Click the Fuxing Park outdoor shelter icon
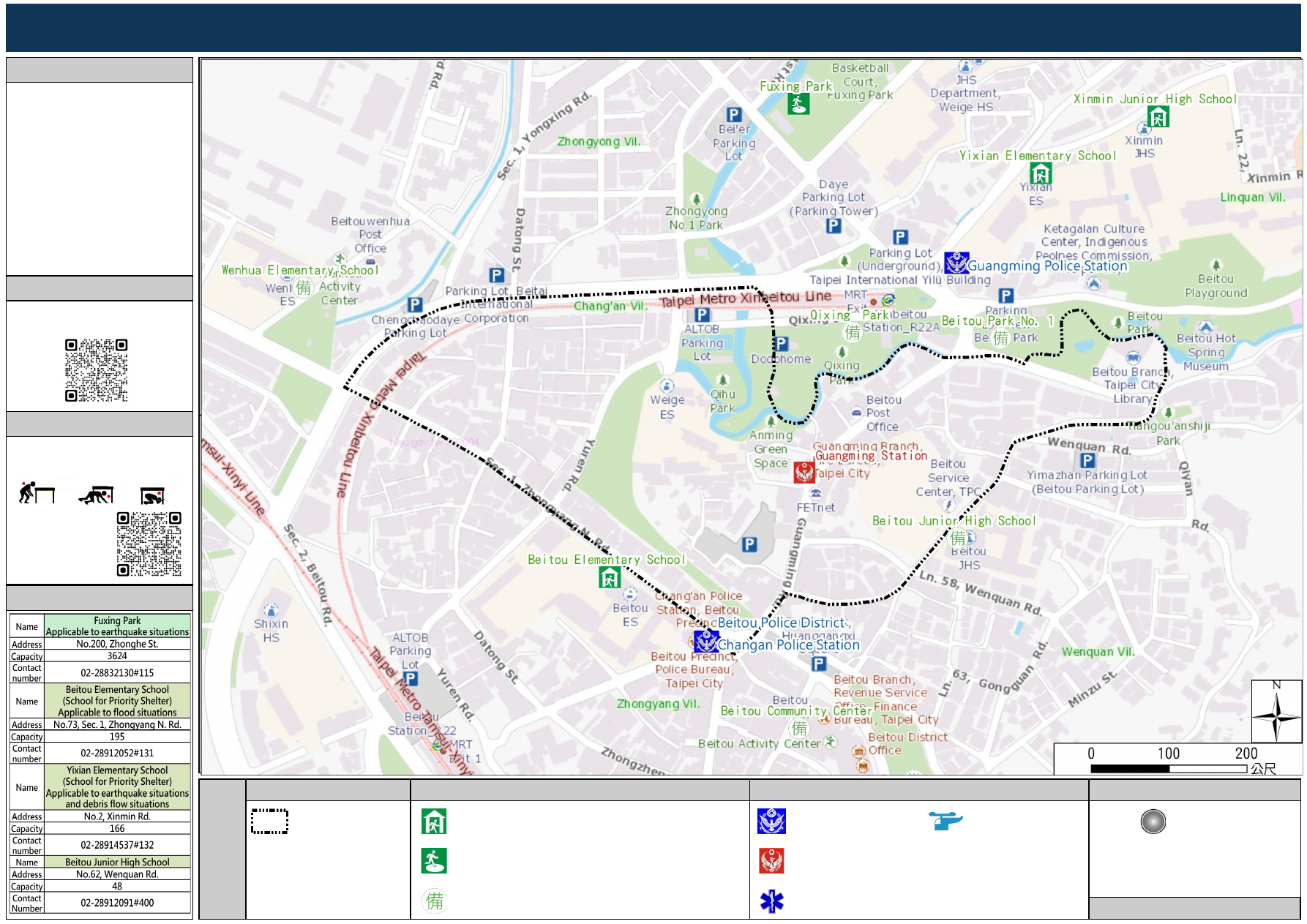This screenshot has height=924, width=1307. pyautogui.click(x=798, y=104)
